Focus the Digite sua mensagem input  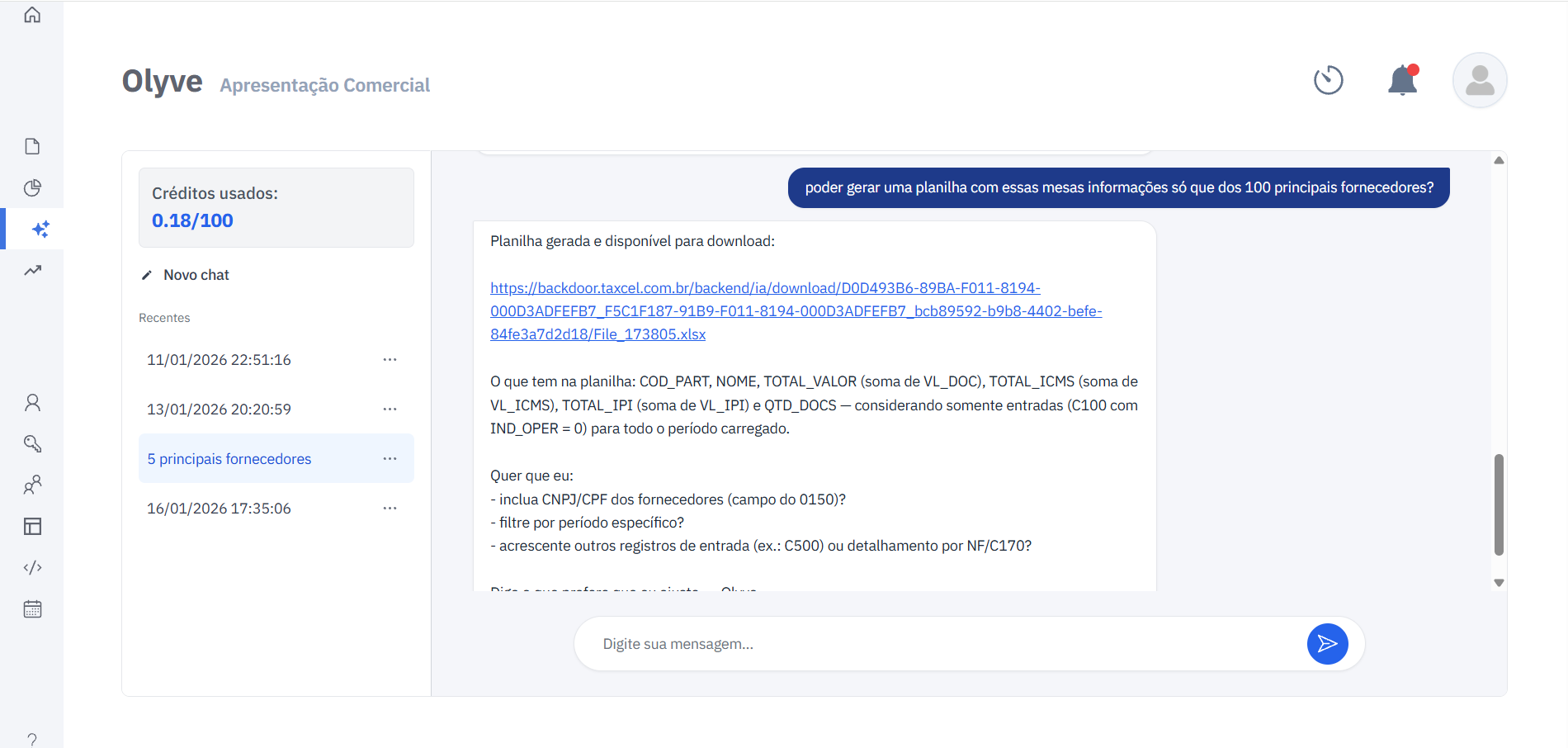coord(941,644)
